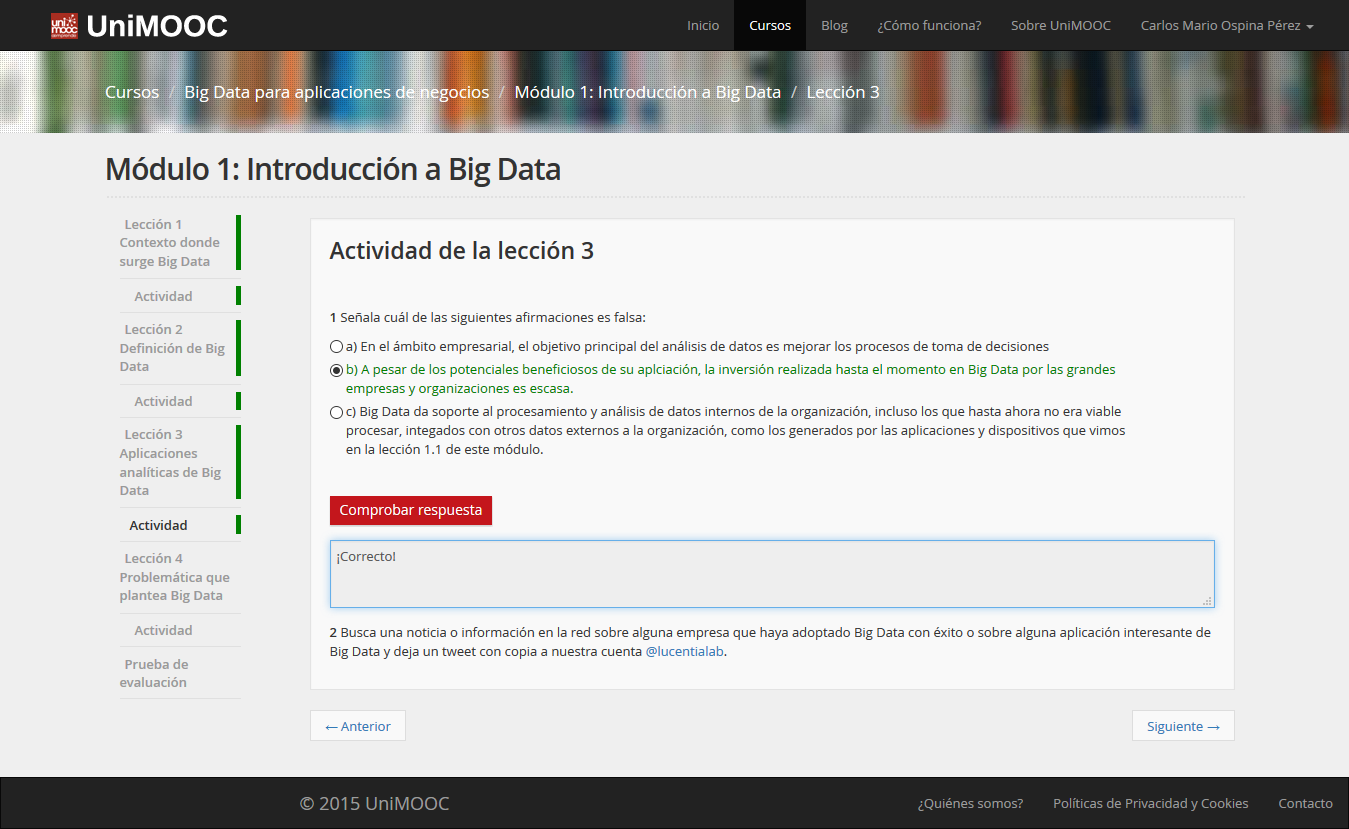Open the Inicio page
1349x829 pixels.
click(703, 25)
